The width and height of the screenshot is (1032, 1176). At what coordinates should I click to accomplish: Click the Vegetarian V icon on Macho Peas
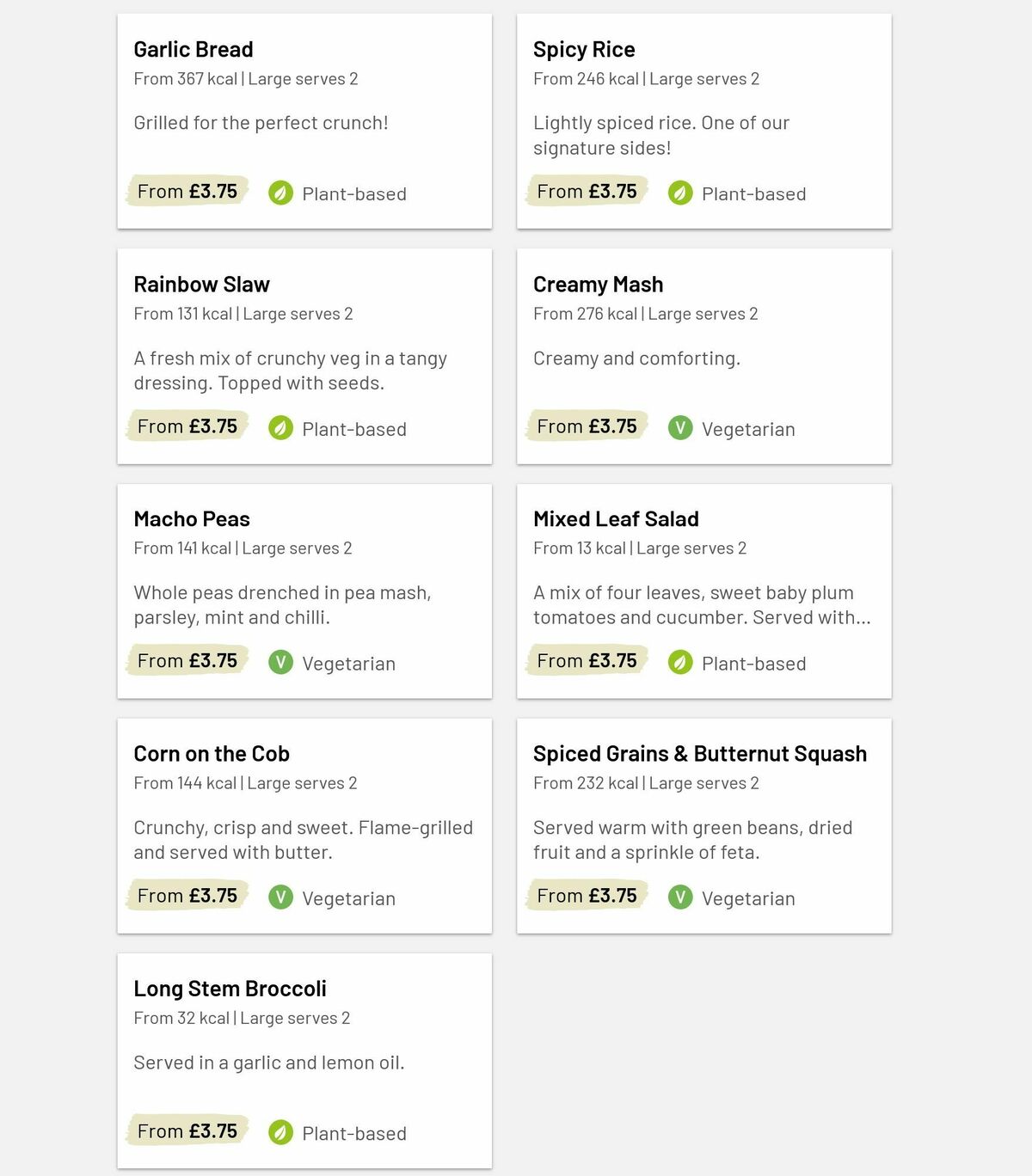coord(280,663)
